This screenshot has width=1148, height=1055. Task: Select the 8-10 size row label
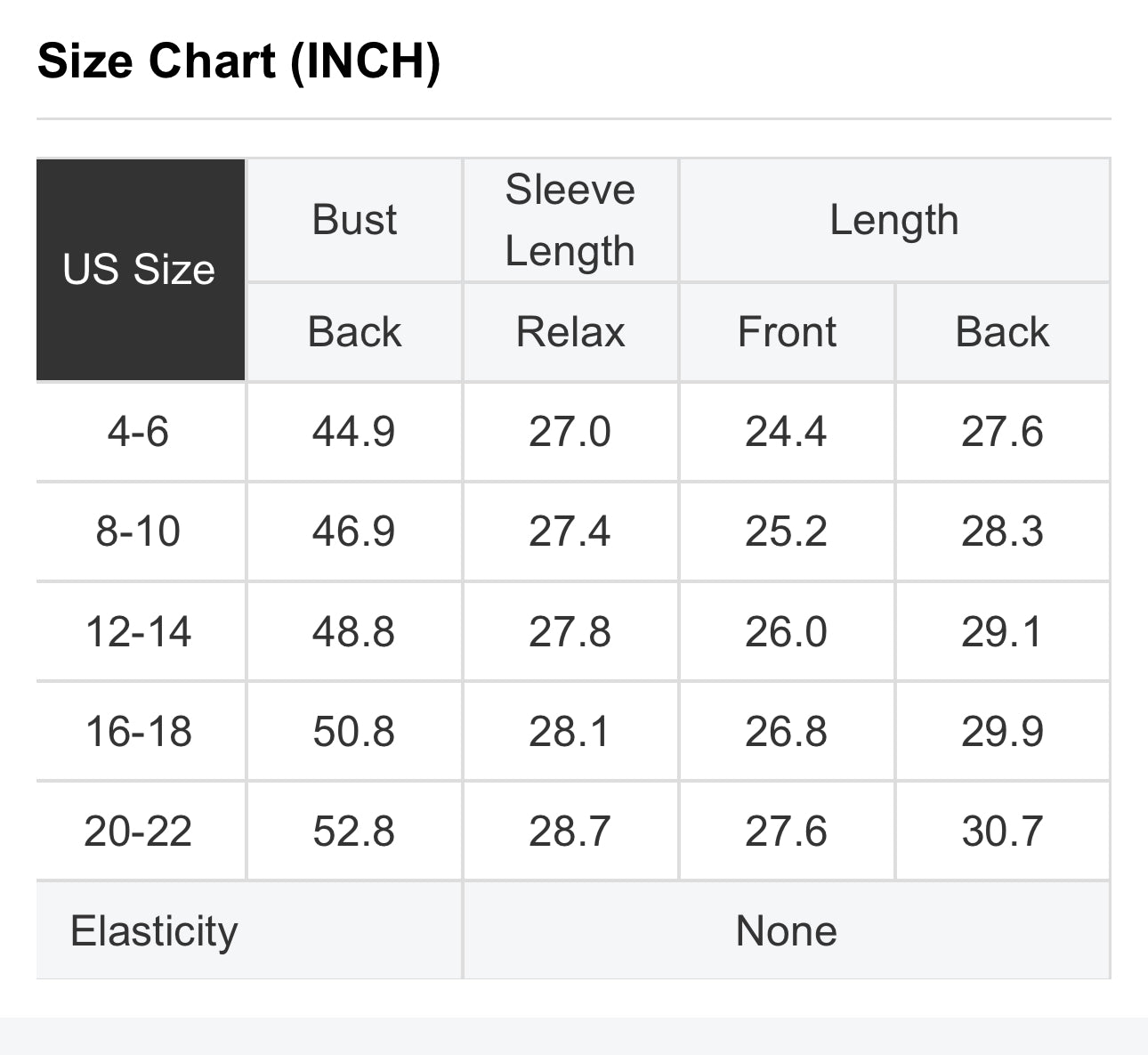pyautogui.click(x=139, y=532)
